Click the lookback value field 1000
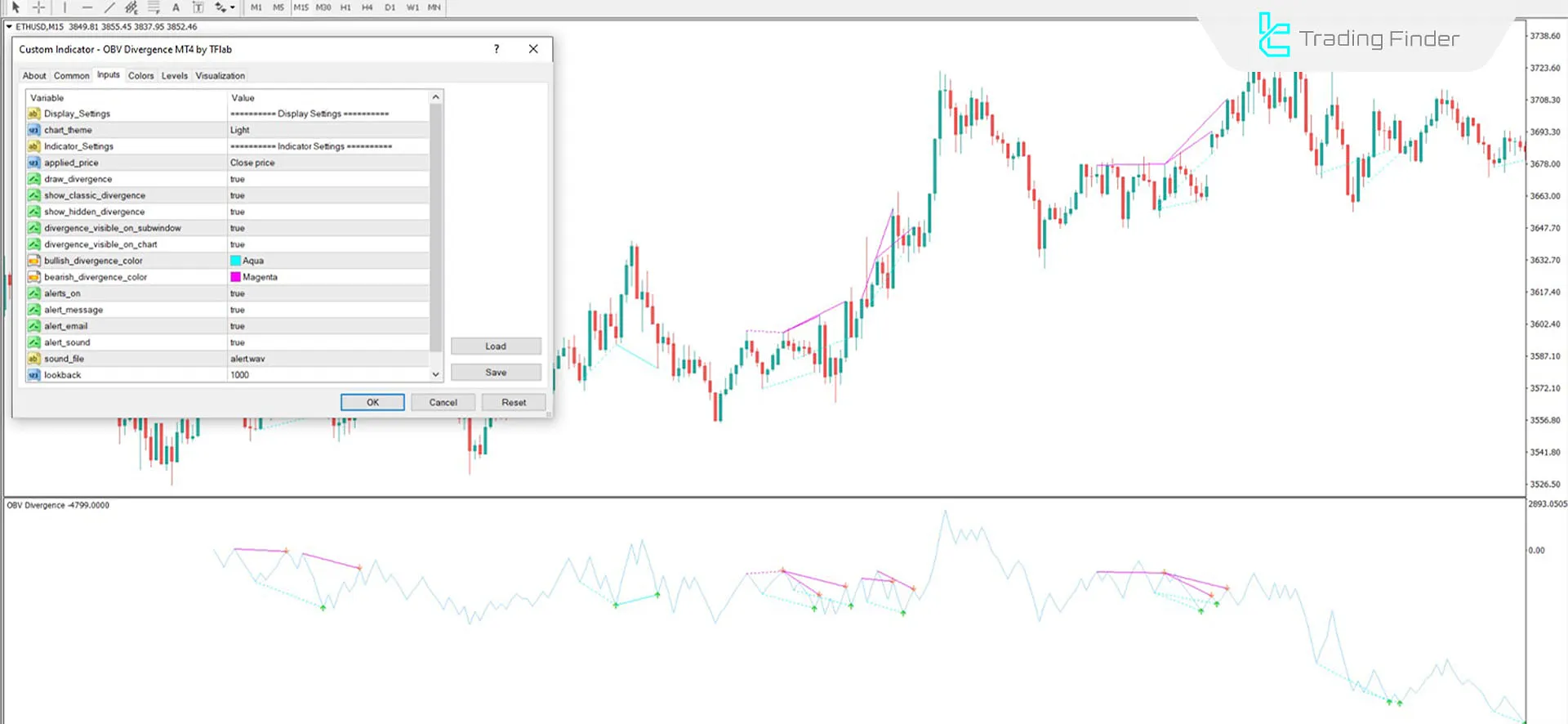 pyautogui.click(x=327, y=375)
